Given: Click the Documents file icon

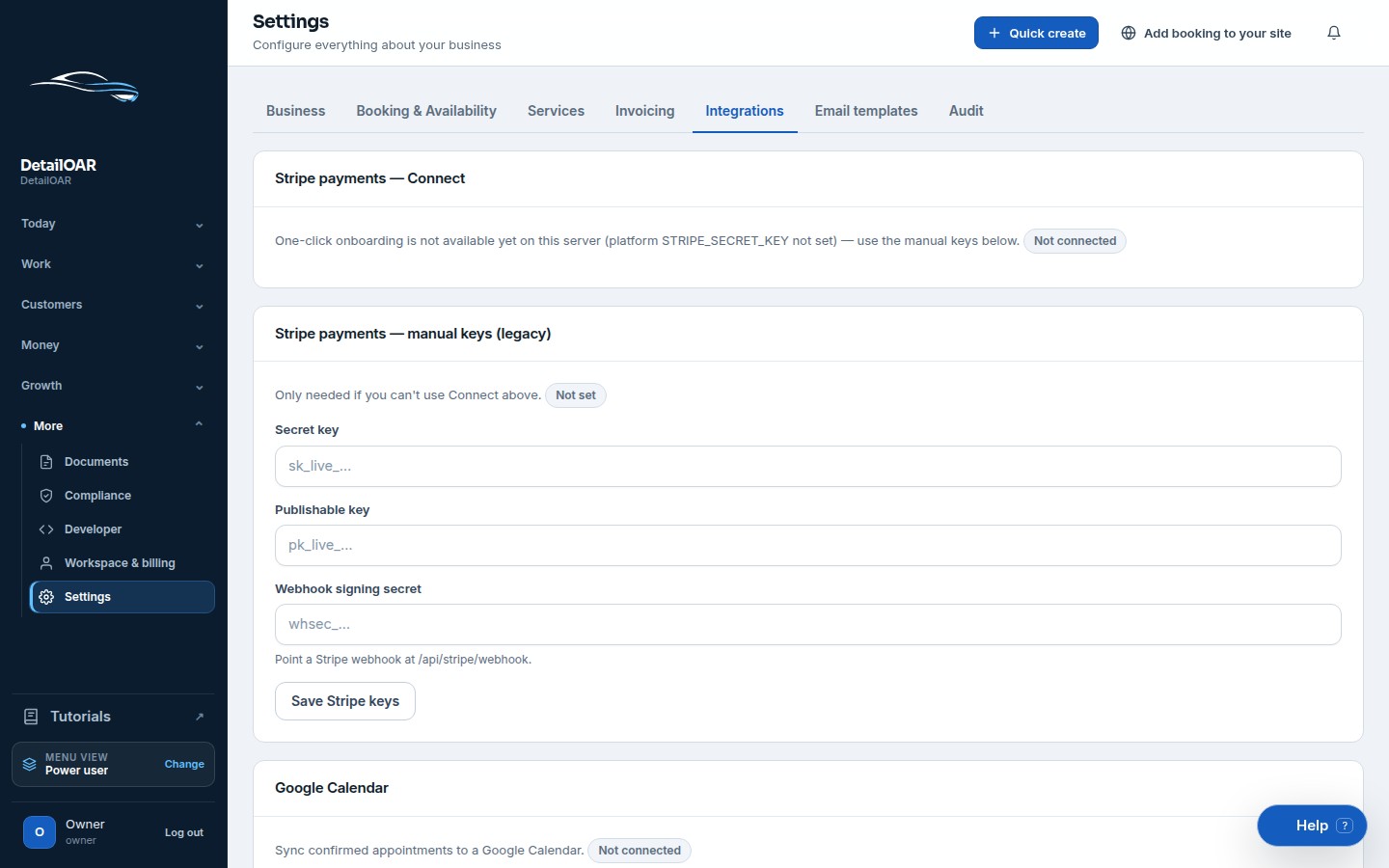Looking at the screenshot, I should click(46, 462).
